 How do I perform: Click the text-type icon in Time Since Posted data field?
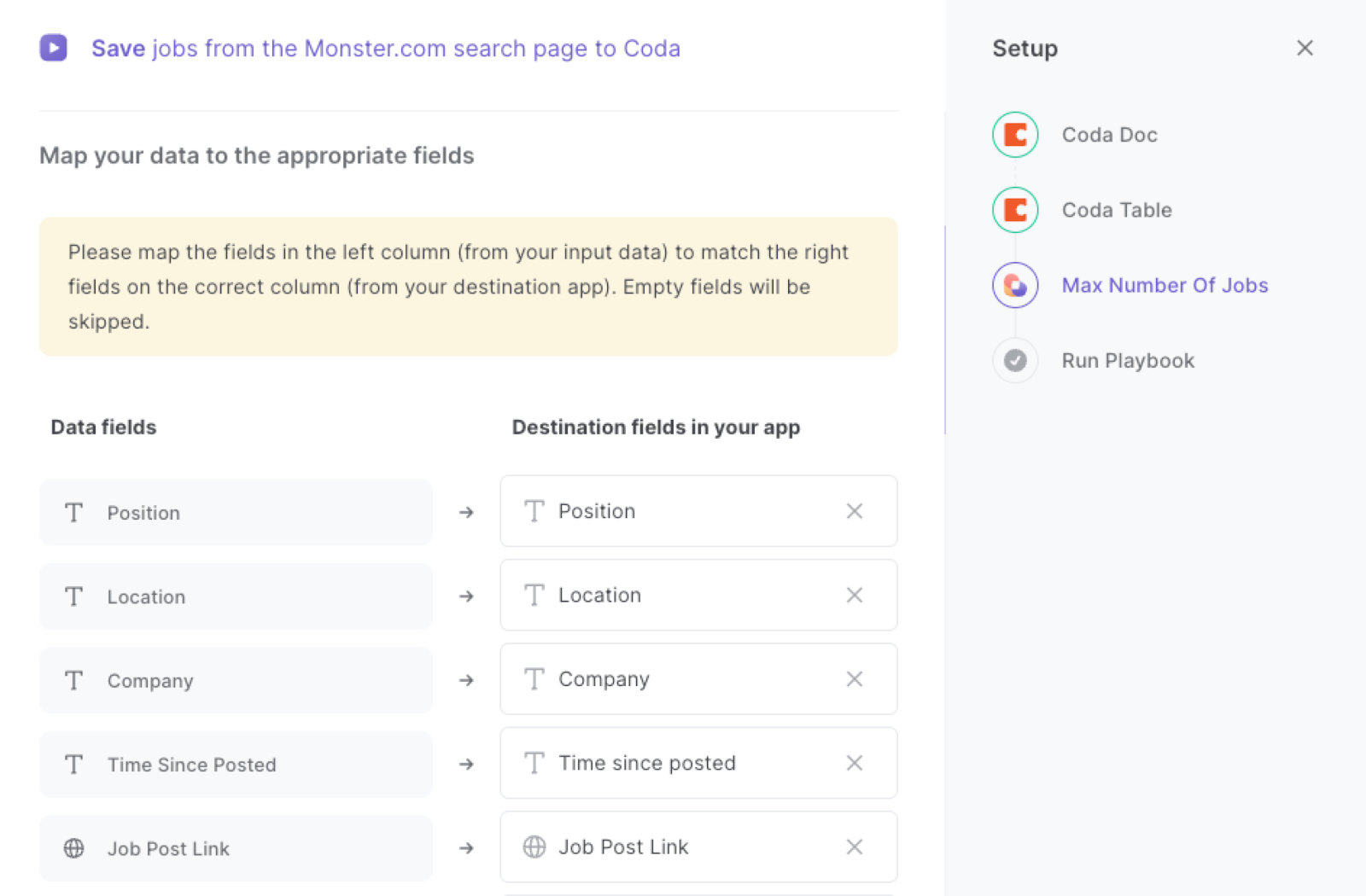point(74,764)
